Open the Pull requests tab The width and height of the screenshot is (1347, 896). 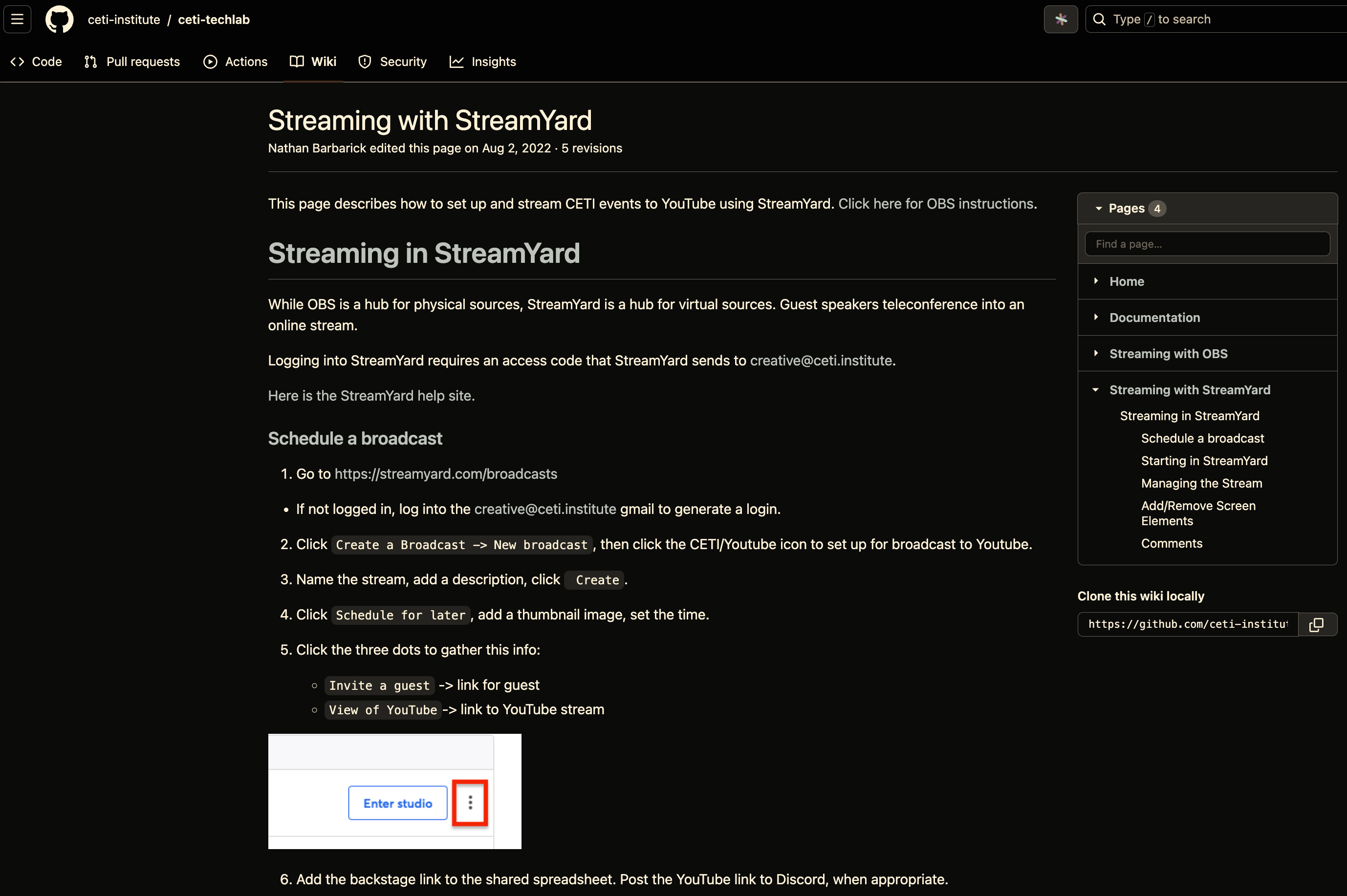[132, 62]
